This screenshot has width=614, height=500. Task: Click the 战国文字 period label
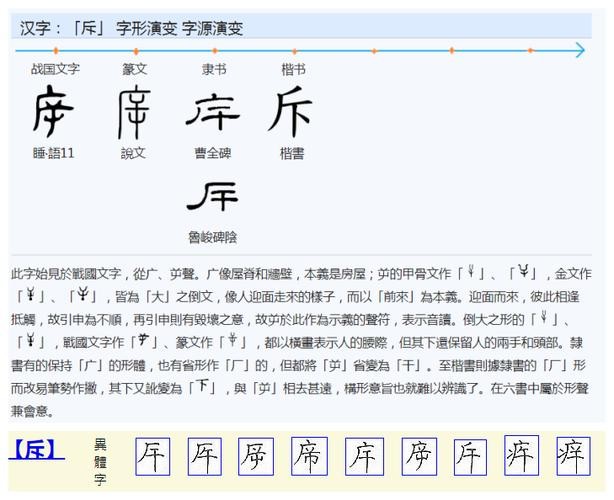55,69
